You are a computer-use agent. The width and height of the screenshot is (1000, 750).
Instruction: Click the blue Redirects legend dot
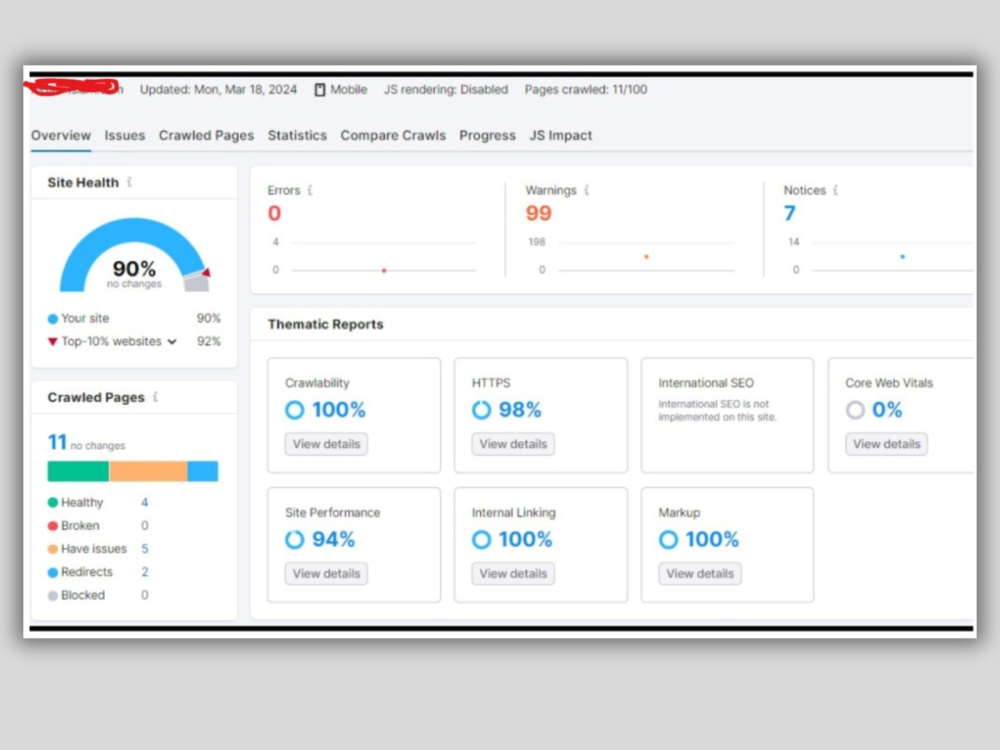pyautogui.click(x=52, y=572)
